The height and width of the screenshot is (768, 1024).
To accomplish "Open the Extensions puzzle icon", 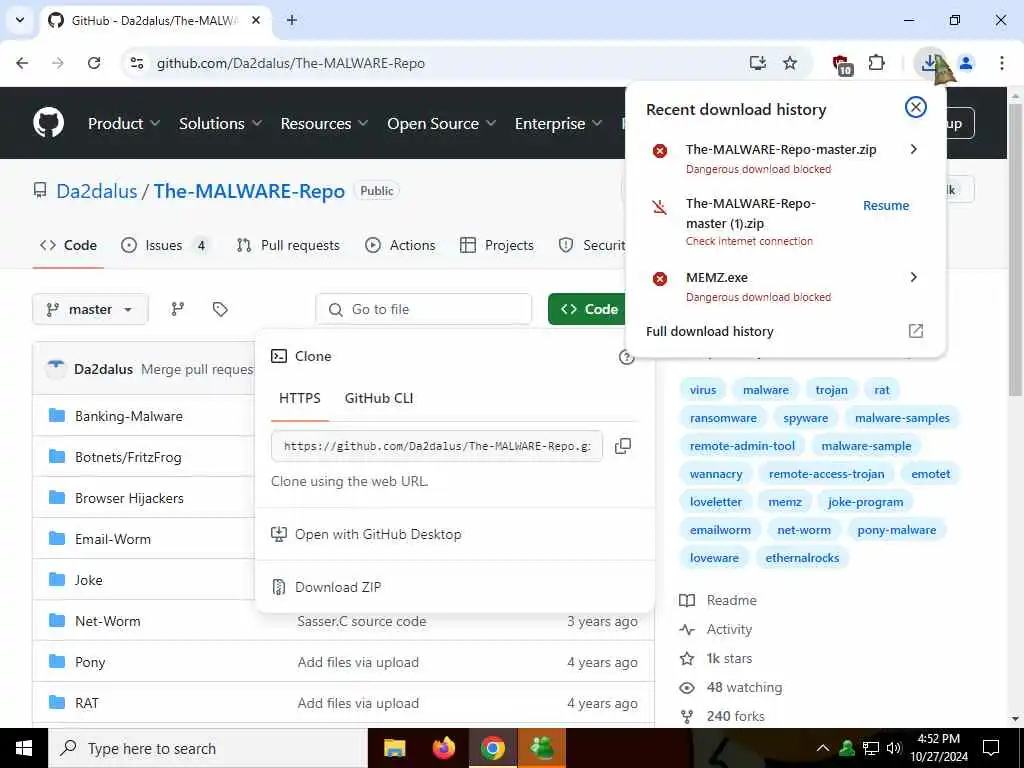I will (876, 63).
